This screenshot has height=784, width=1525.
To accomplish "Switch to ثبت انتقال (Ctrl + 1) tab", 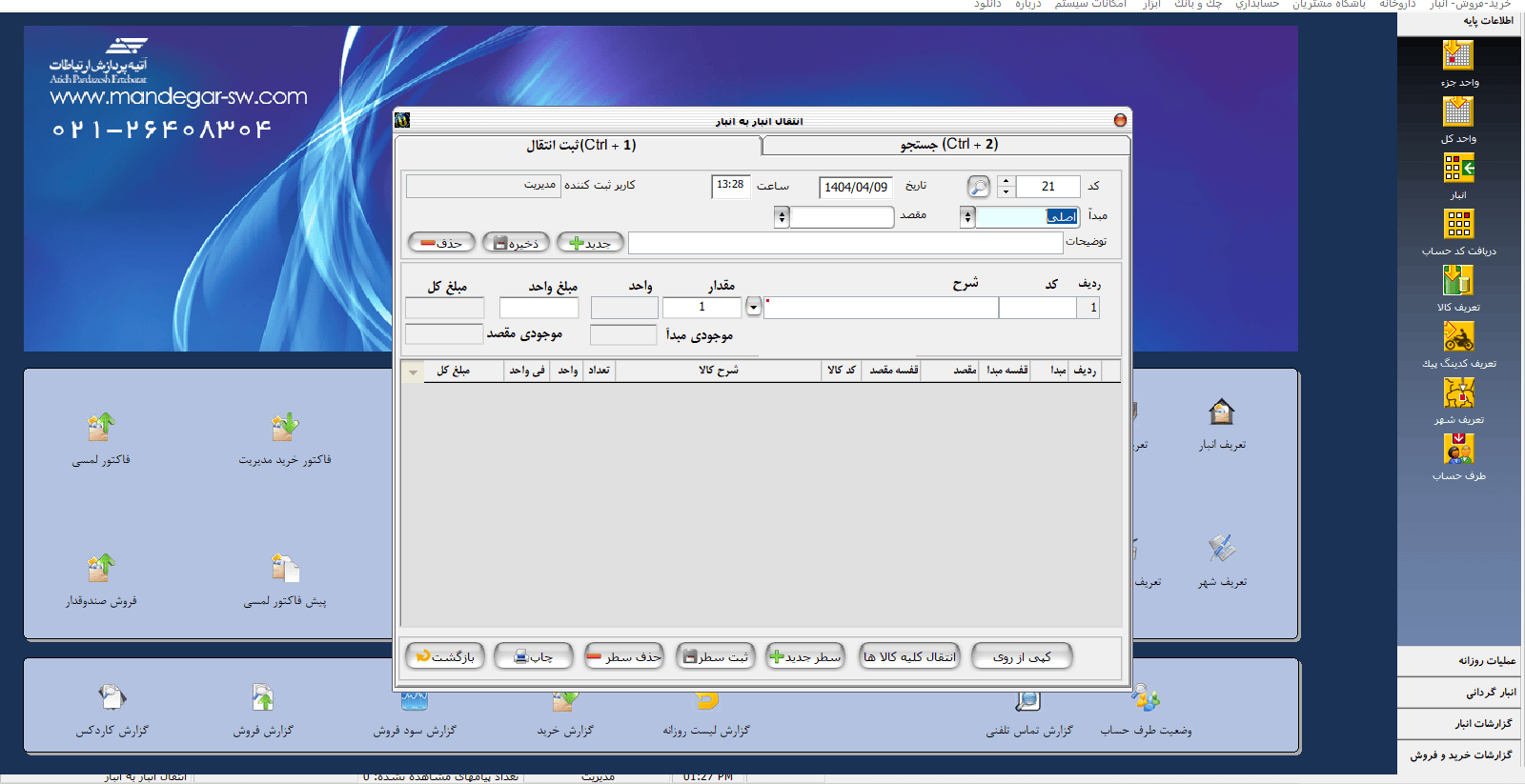I will pyautogui.click(x=580, y=145).
